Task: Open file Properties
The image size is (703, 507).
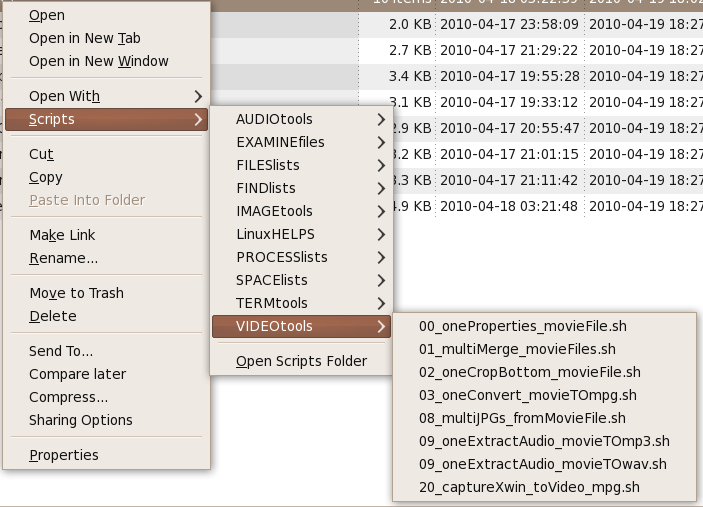Action: [63, 455]
